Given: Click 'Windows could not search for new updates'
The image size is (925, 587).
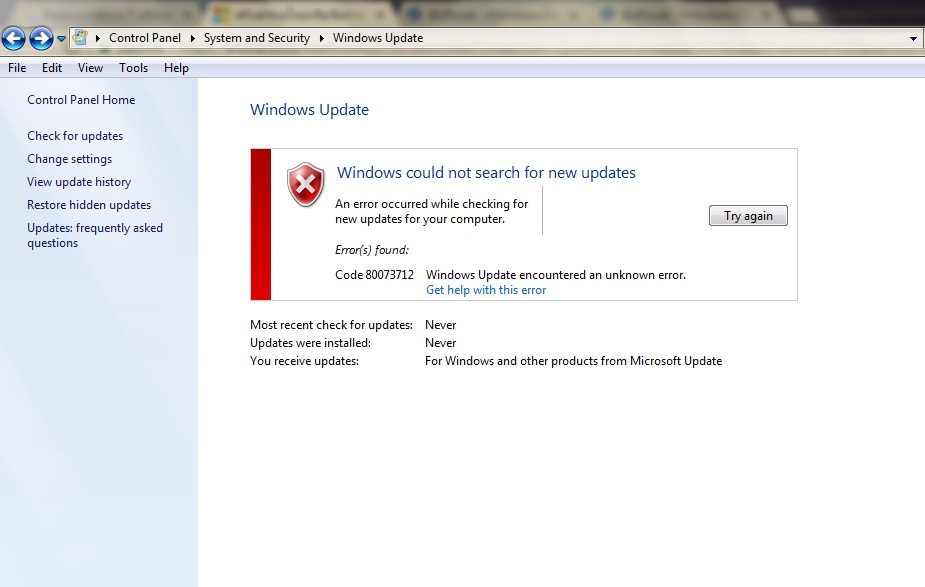Looking at the screenshot, I should point(486,173).
